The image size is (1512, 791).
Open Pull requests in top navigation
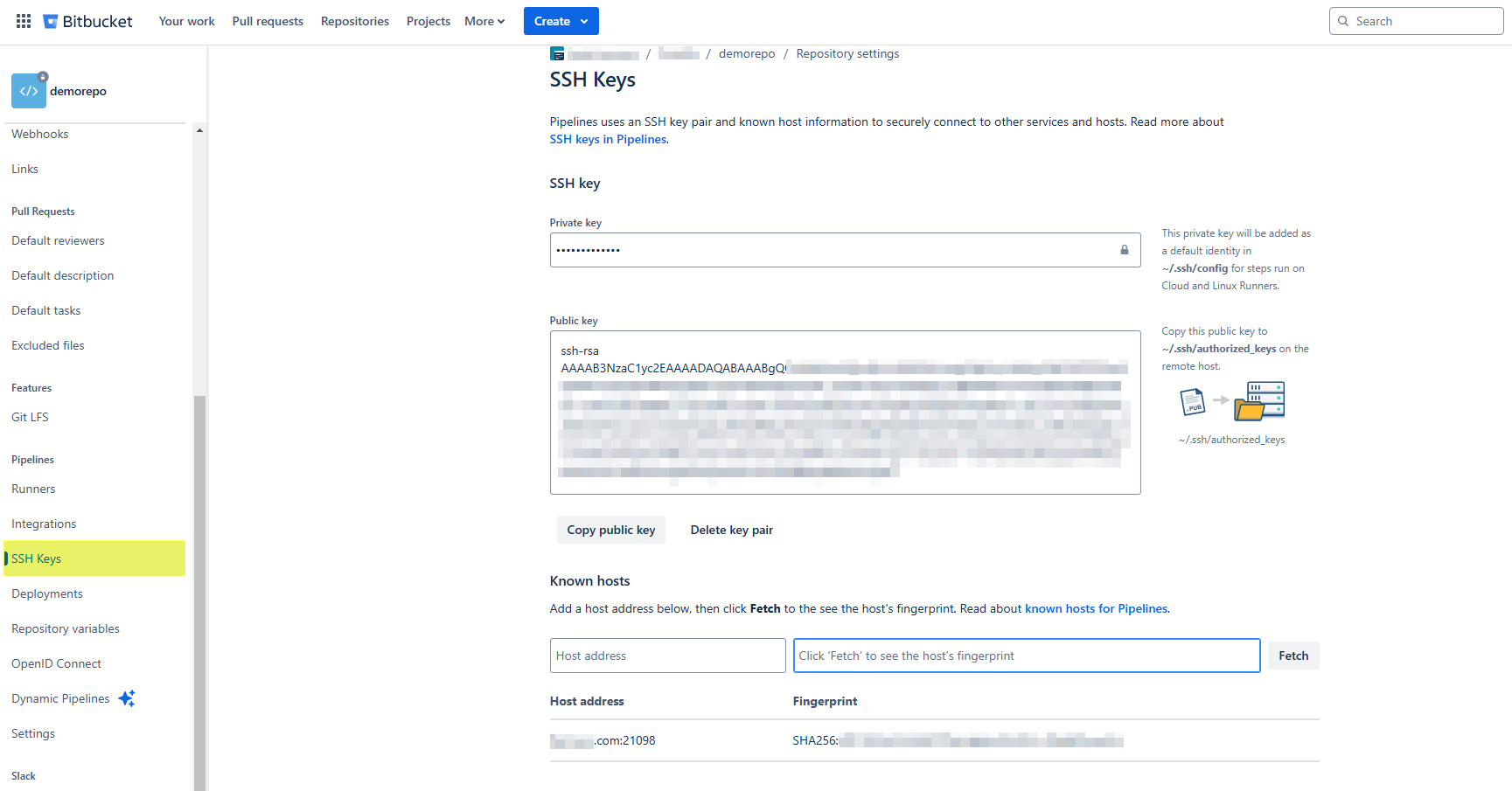tap(268, 21)
